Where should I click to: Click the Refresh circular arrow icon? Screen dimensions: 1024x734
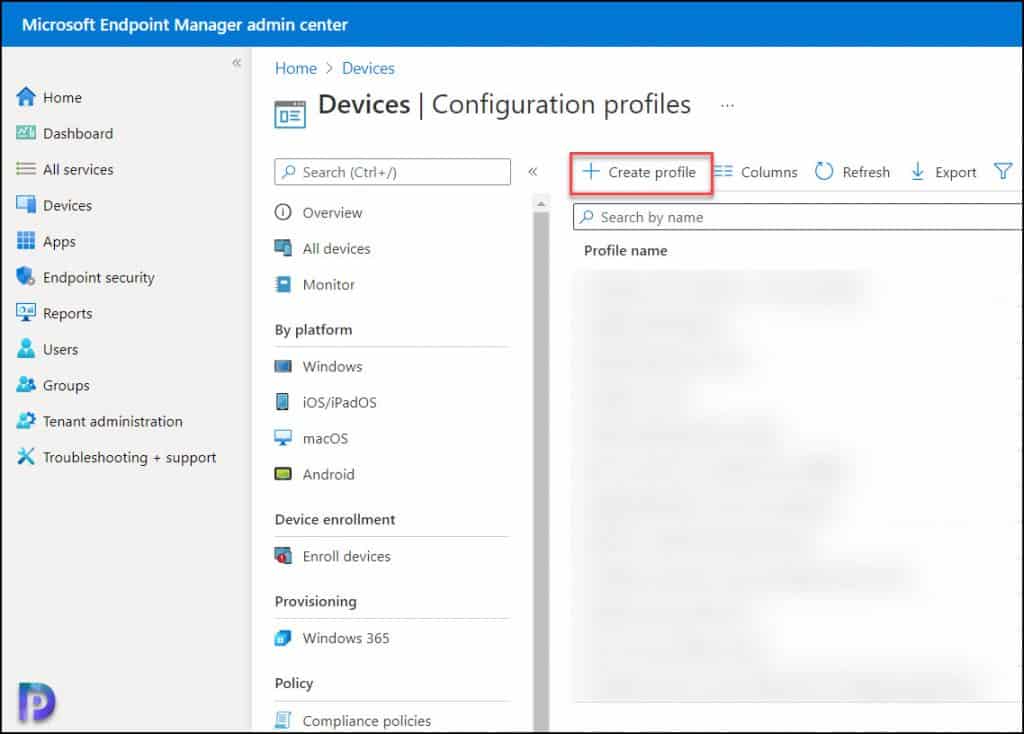[824, 171]
